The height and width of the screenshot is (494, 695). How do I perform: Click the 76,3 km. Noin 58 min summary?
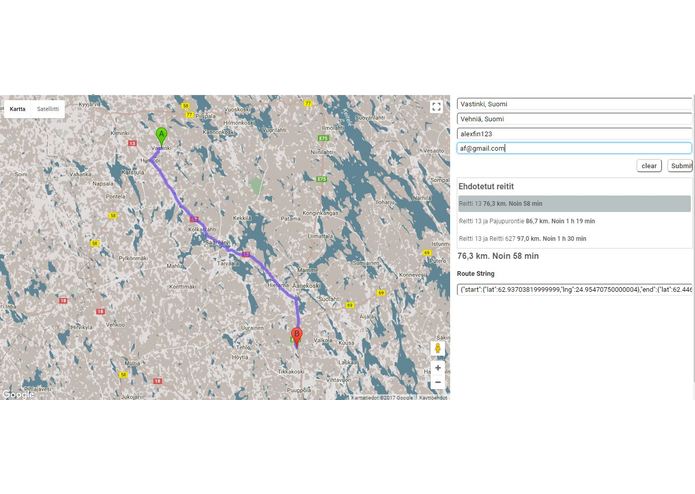(x=498, y=256)
